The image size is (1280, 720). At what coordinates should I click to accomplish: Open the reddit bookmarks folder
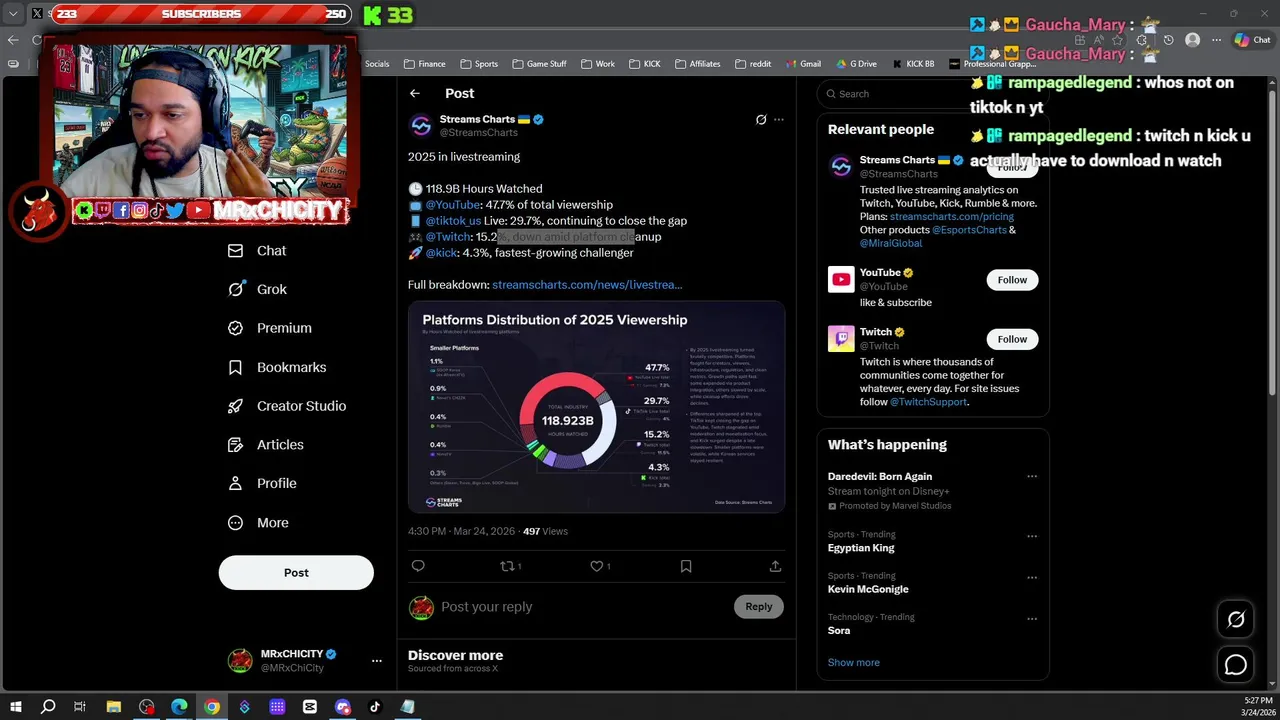[x=752, y=64]
